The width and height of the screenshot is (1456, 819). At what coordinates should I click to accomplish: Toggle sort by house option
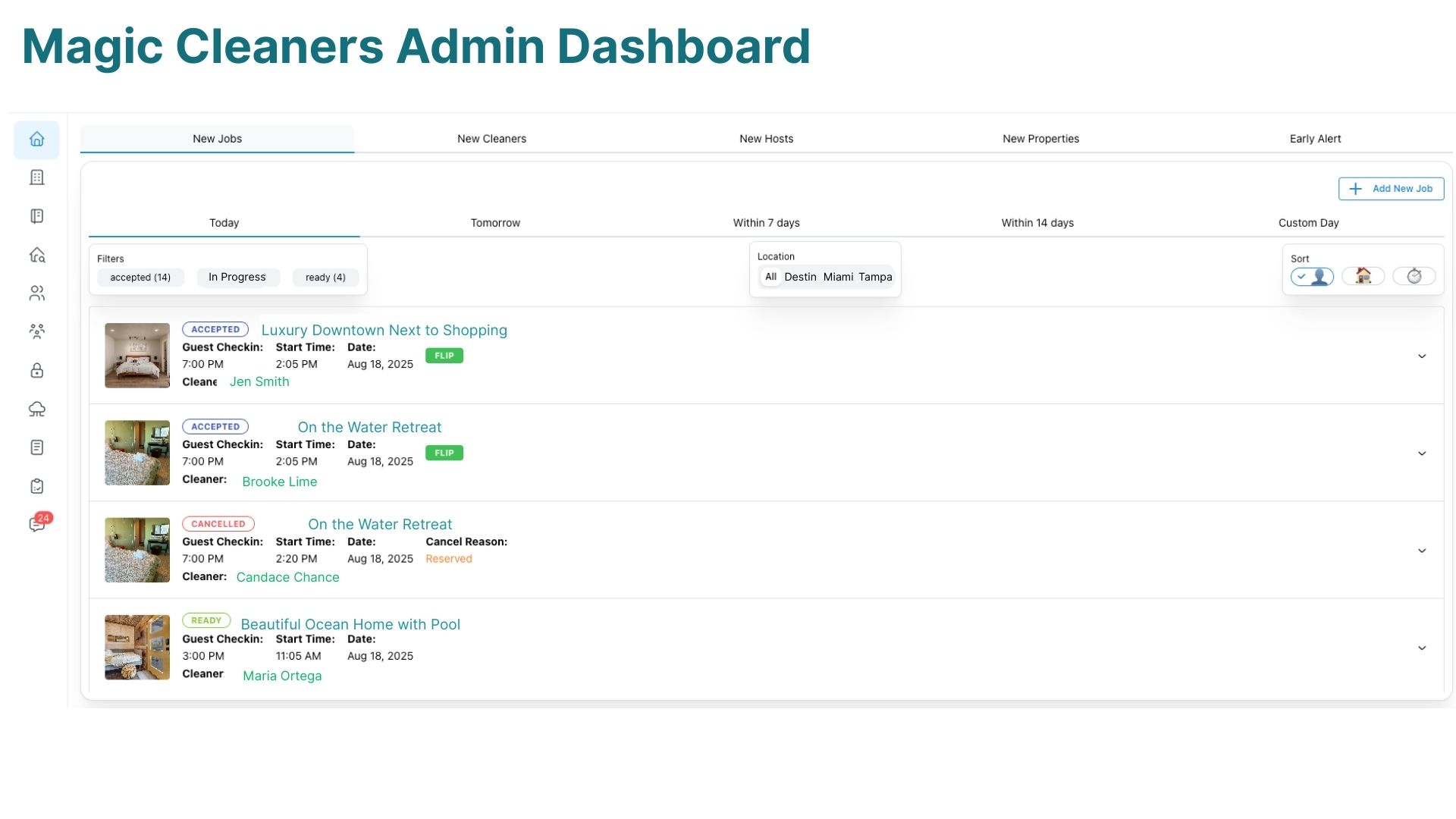1363,276
